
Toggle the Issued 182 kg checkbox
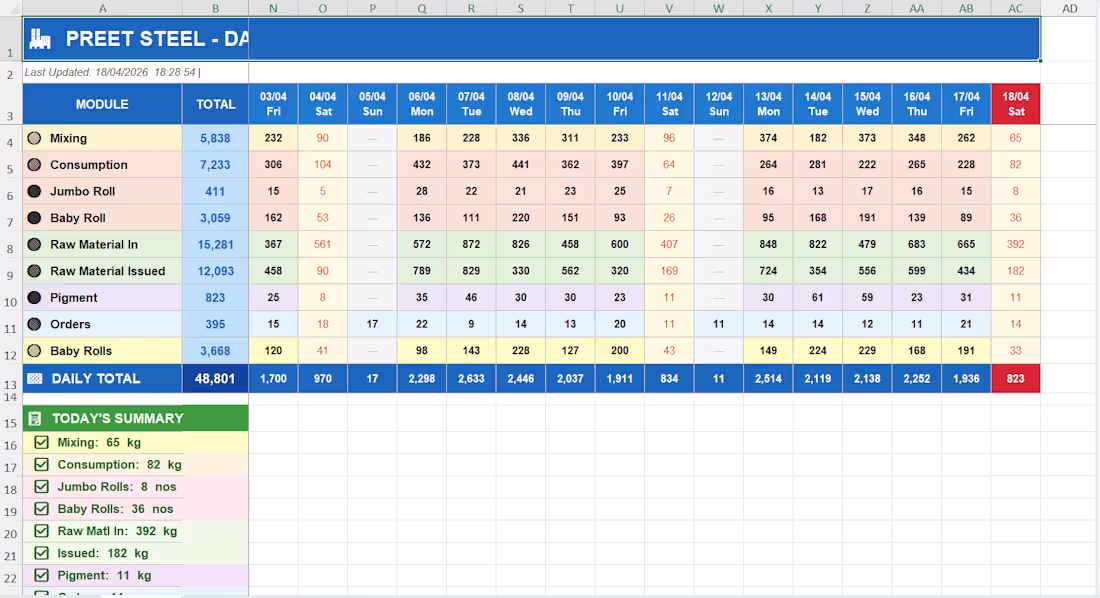41,552
